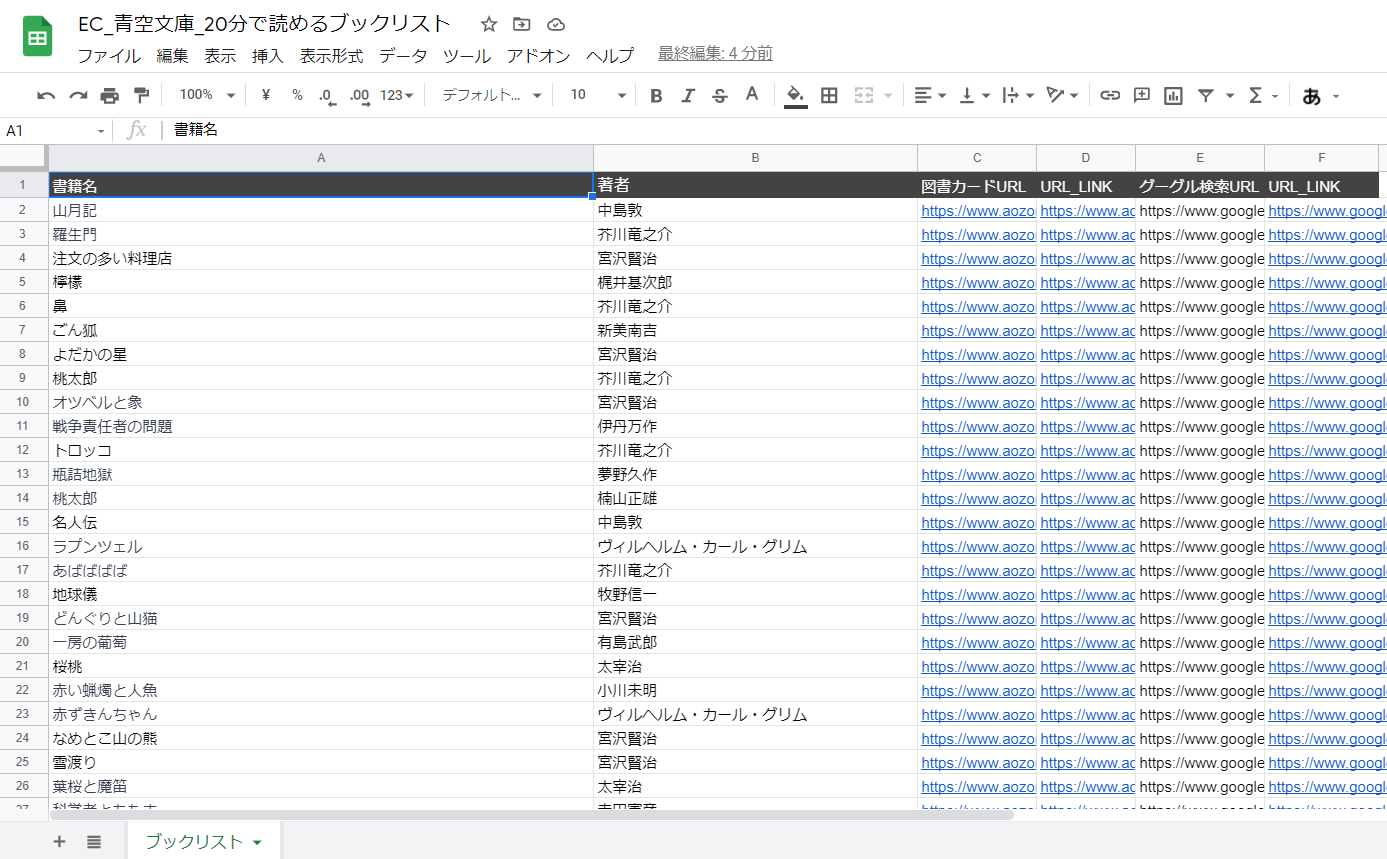1387x859 pixels.
Task: Click the borders grid icon
Action: (829, 95)
